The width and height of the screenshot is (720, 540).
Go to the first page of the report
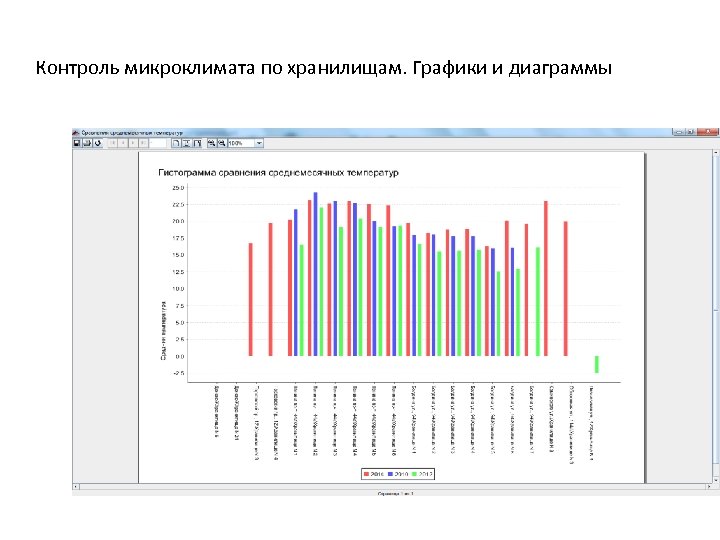pos(113,143)
